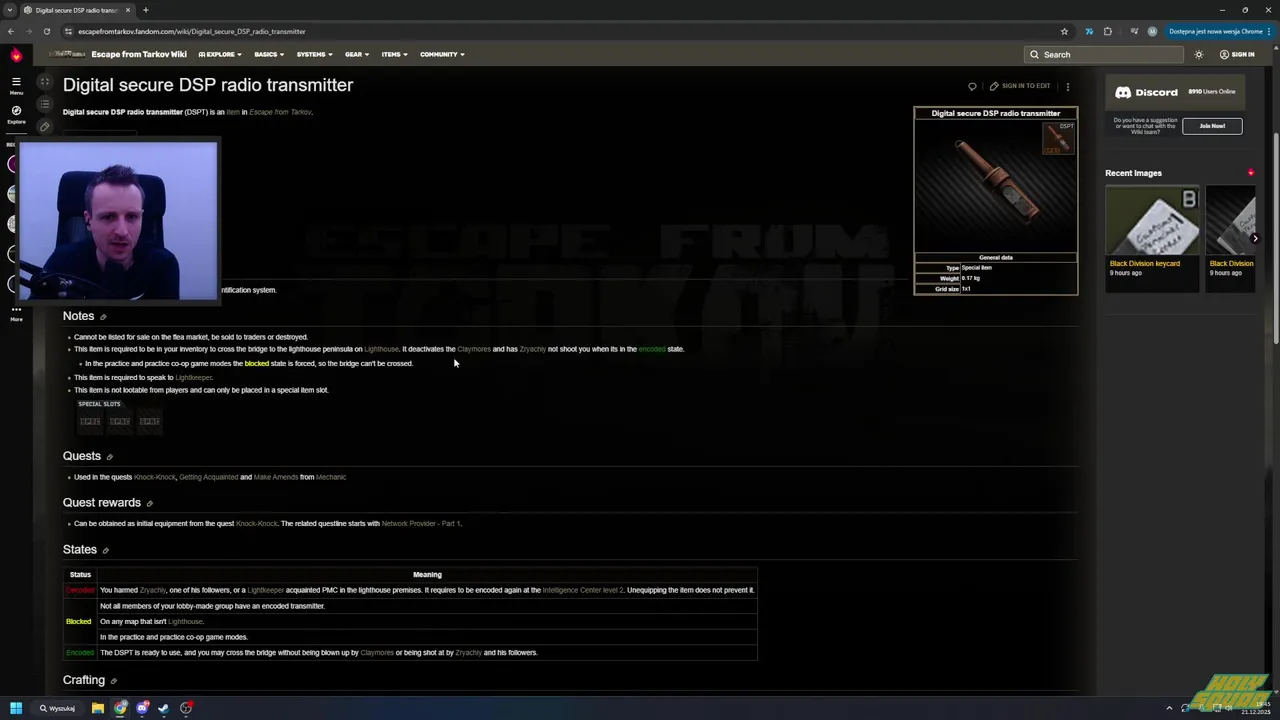The width and height of the screenshot is (1280, 720).
Task: Click SIGN IN TO EDIT
Action: point(1020,86)
